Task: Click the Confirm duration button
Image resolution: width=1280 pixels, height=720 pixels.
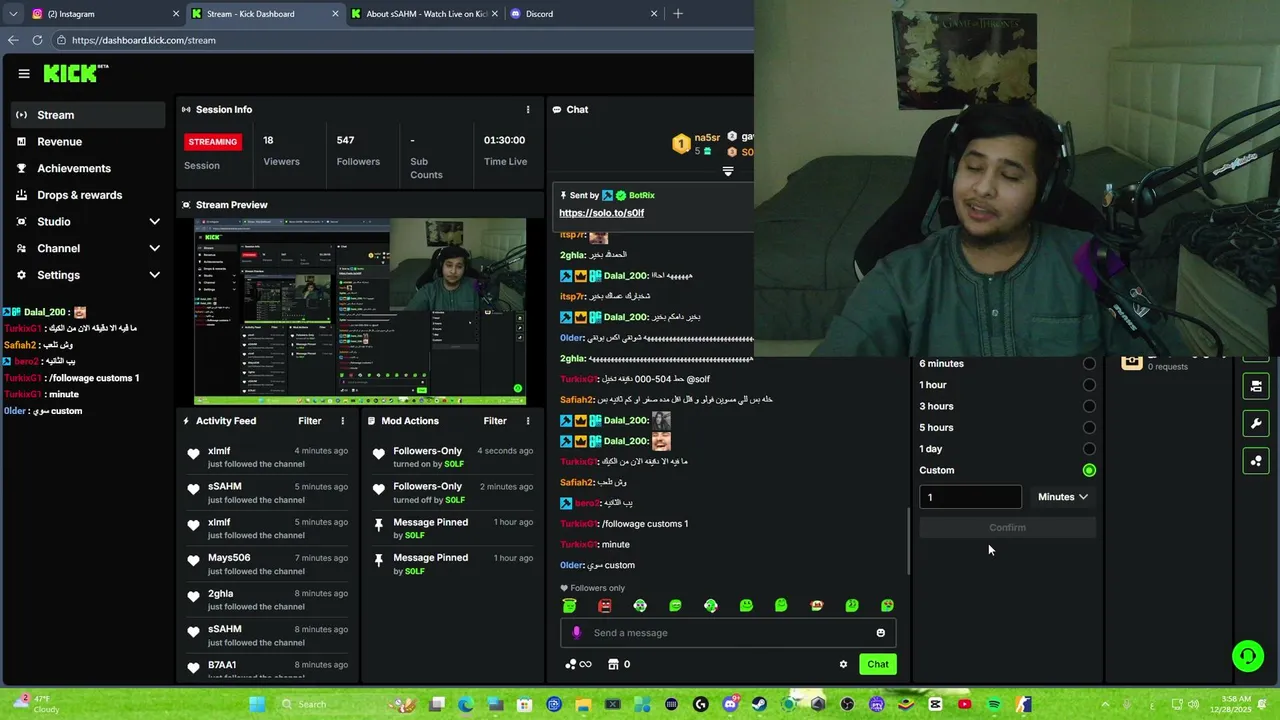Action: (1007, 528)
